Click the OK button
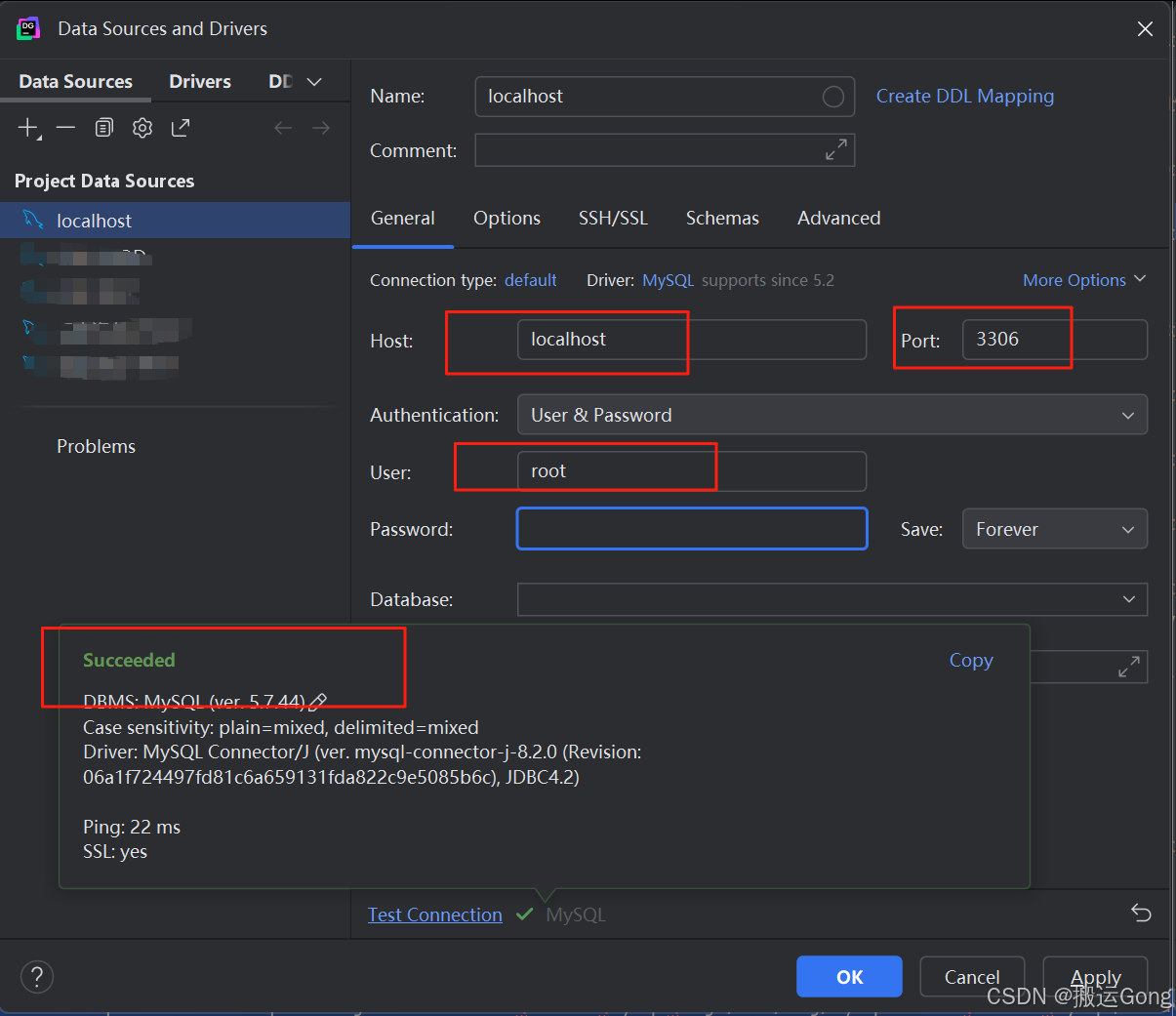This screenshot has width=1176, height=1016. tap(849, 976)
